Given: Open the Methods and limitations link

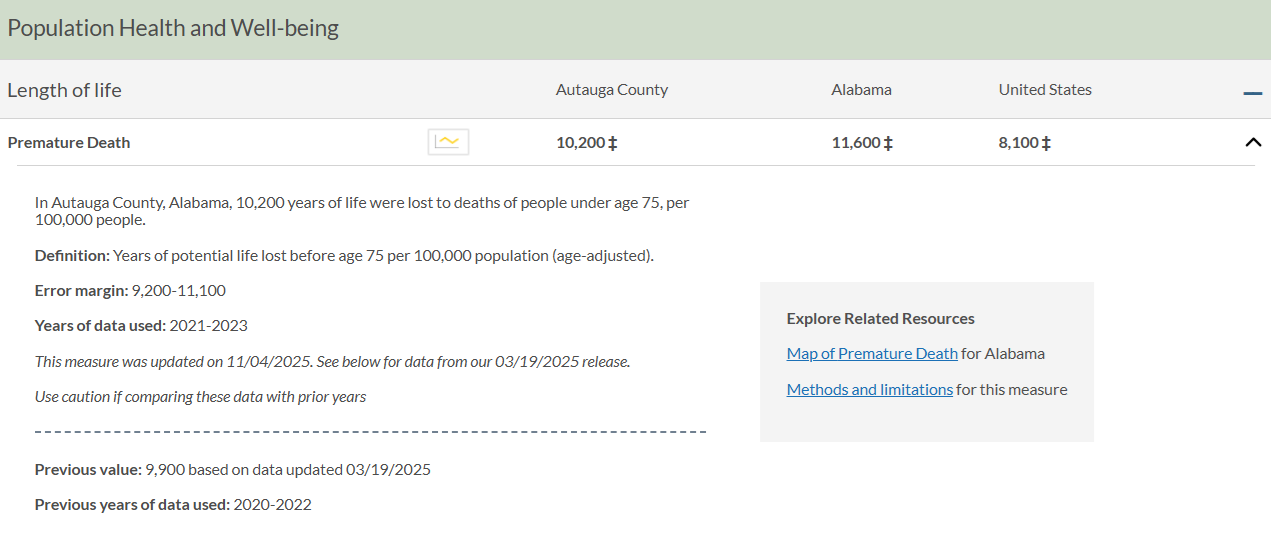Looking at the screenshot, I should (869, 389).
